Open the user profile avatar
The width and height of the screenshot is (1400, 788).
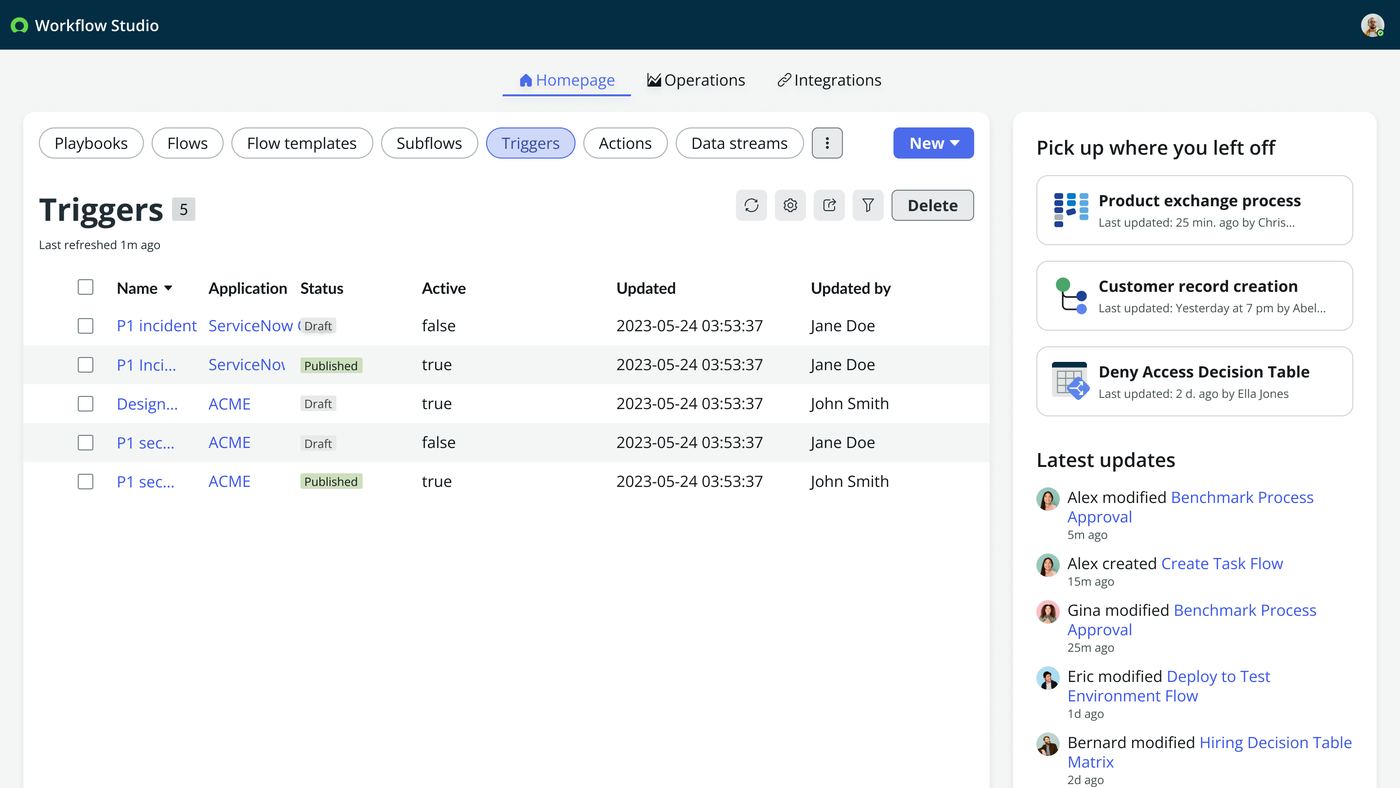1372,25
